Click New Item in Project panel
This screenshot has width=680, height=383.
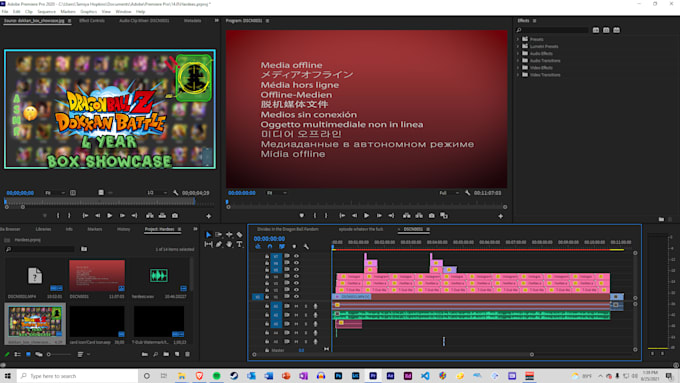click(x=177, y=354)
